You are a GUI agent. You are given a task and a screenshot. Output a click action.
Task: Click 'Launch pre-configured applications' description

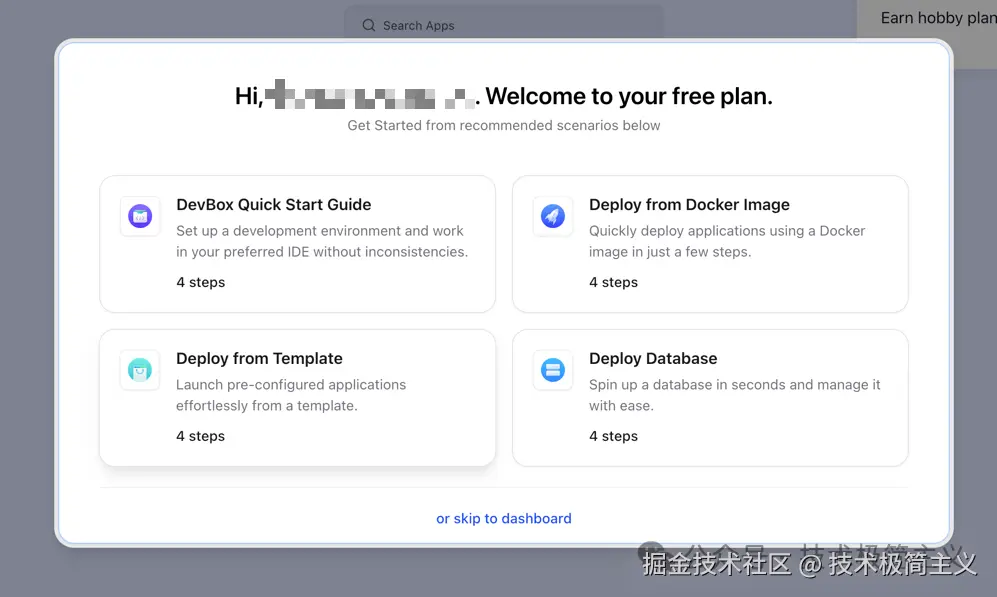click(291, 395)
